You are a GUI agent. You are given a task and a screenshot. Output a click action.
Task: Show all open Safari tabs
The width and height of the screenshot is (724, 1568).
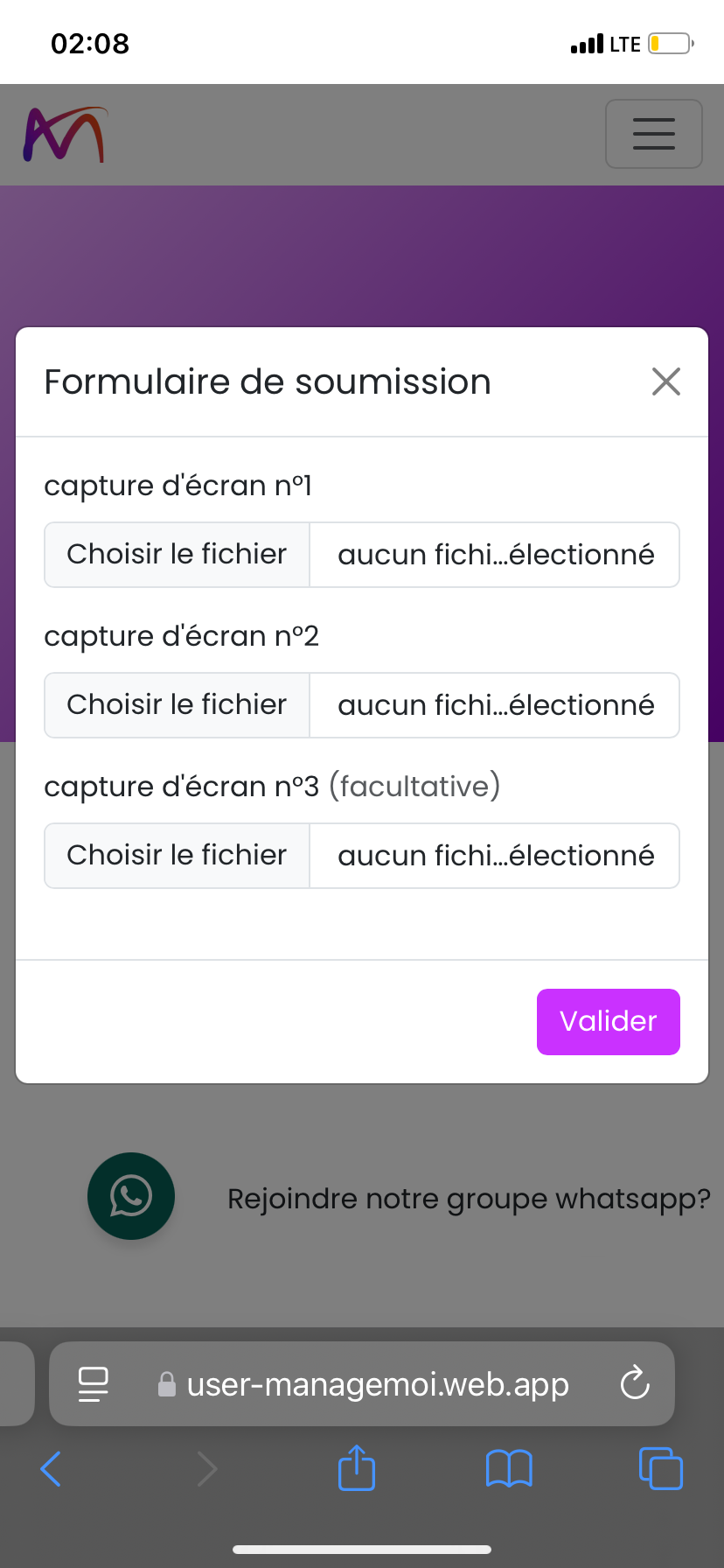pos(661,1468)
